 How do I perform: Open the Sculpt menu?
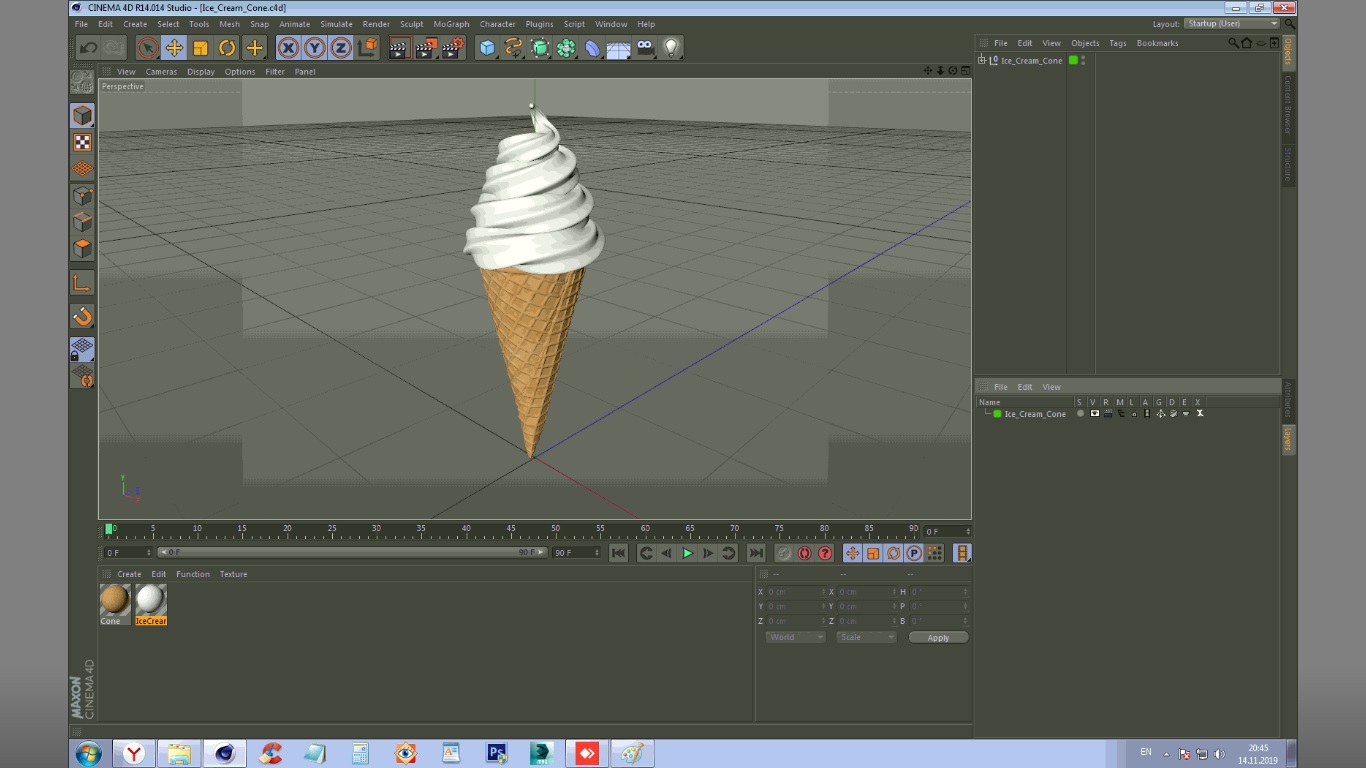[x=411, y=24]
